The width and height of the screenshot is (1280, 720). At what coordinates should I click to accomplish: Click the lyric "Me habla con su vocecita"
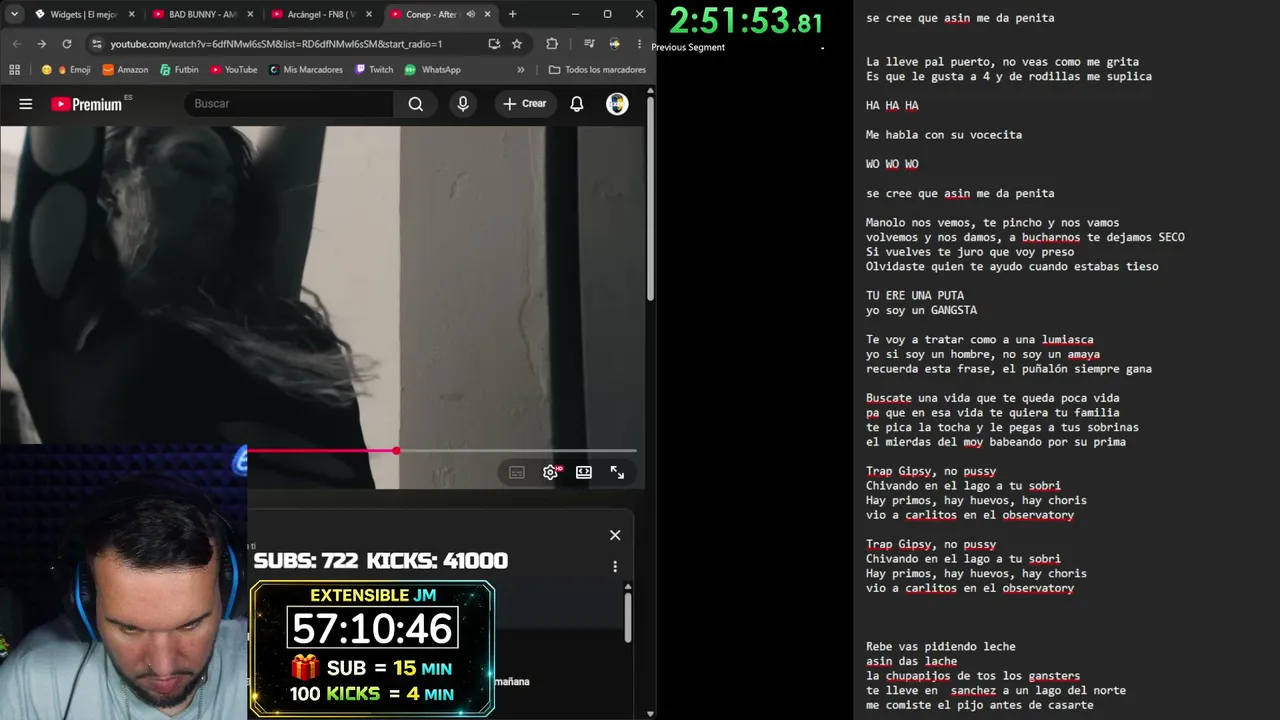pos(944,135)
